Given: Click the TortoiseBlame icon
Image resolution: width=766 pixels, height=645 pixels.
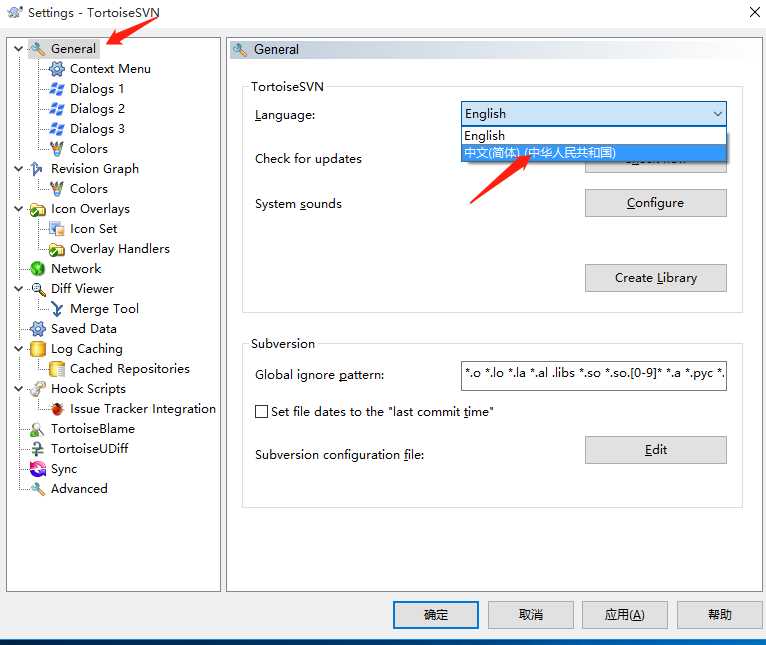Looking at the screenshot, I should [x=37, y=429].
